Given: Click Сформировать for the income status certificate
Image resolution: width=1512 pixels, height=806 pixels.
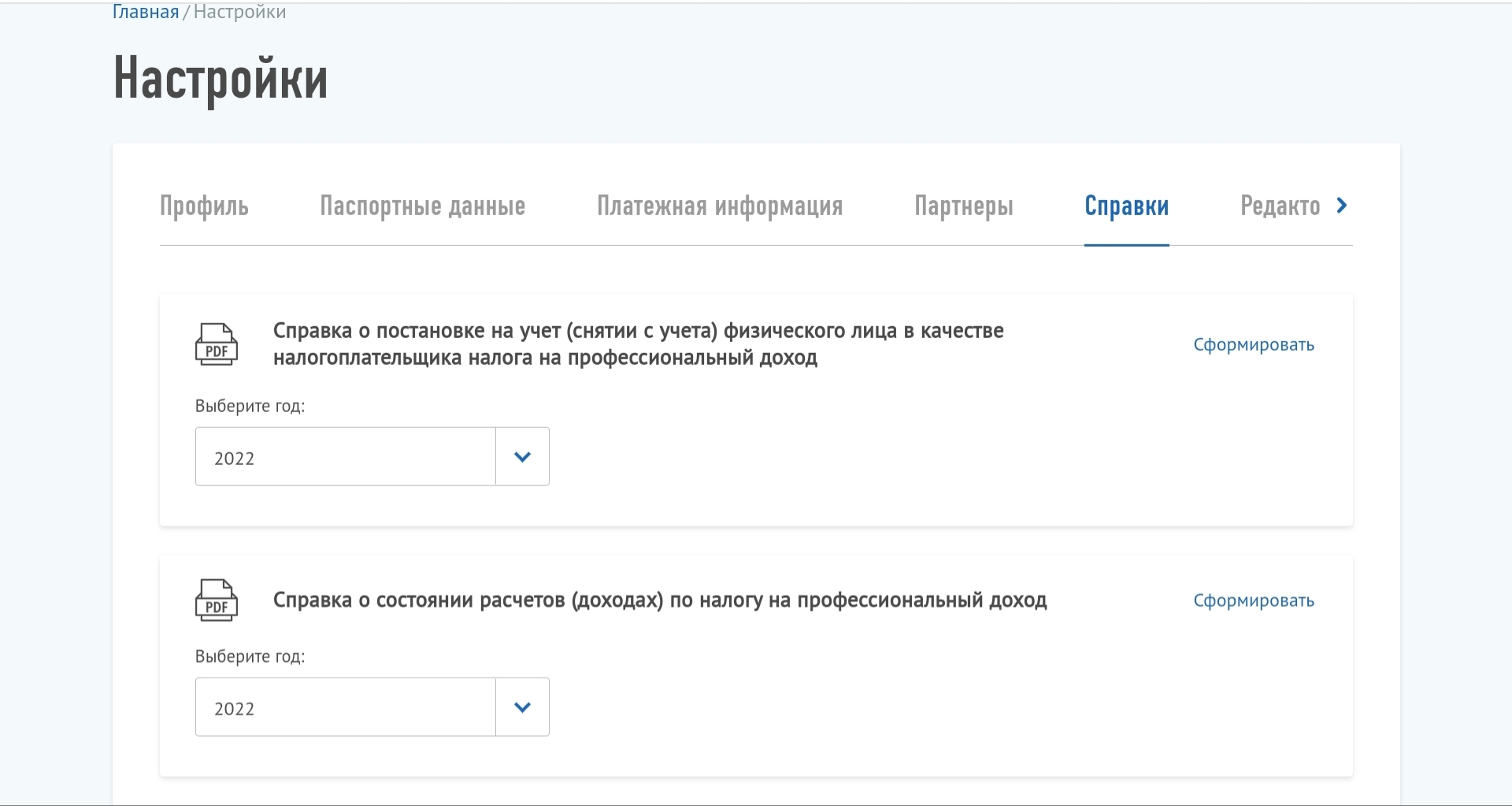Looking at the screenshot, I should [x=1253, y=601].
